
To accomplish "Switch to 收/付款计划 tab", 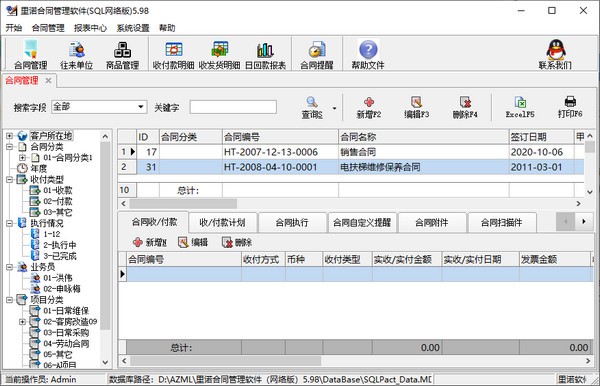I will click(x=222, y=222).
